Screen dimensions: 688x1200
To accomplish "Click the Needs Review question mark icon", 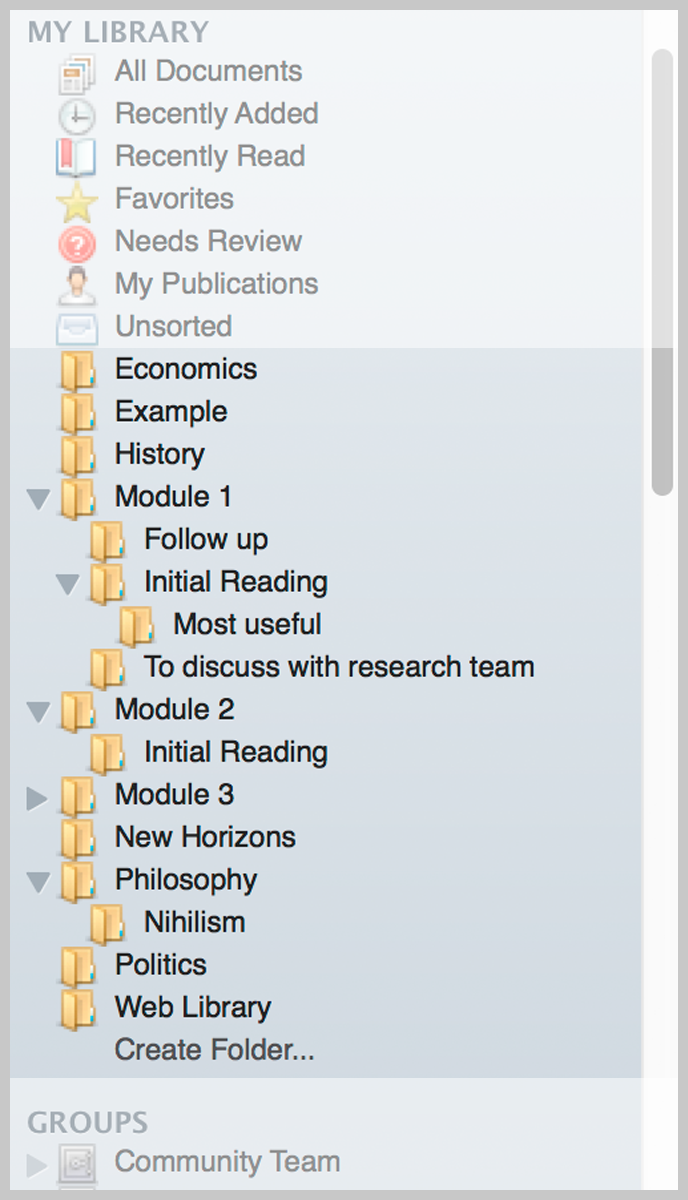I will point(77,243).
